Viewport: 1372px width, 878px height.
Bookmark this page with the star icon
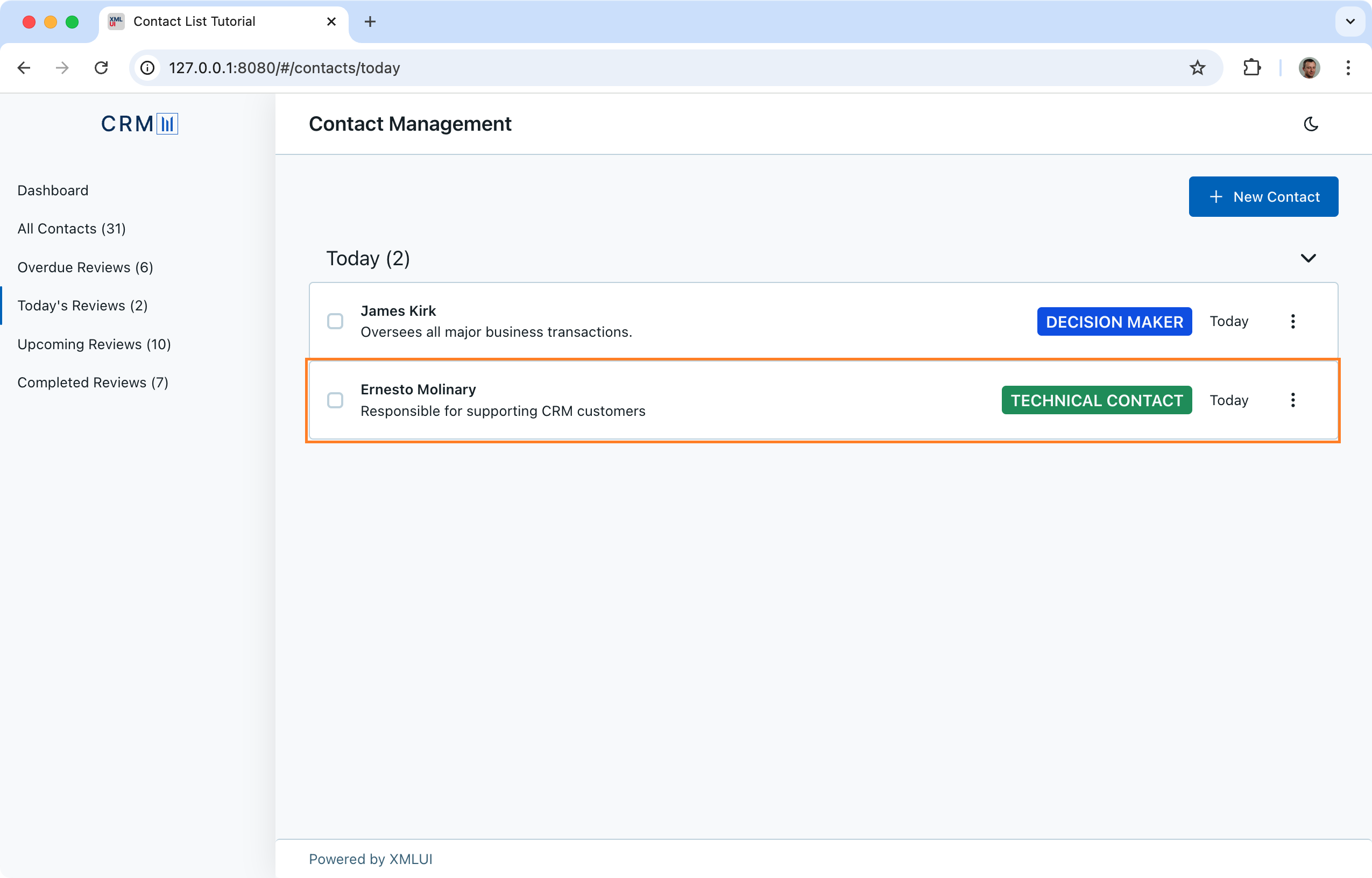(x=1197, y=68)
